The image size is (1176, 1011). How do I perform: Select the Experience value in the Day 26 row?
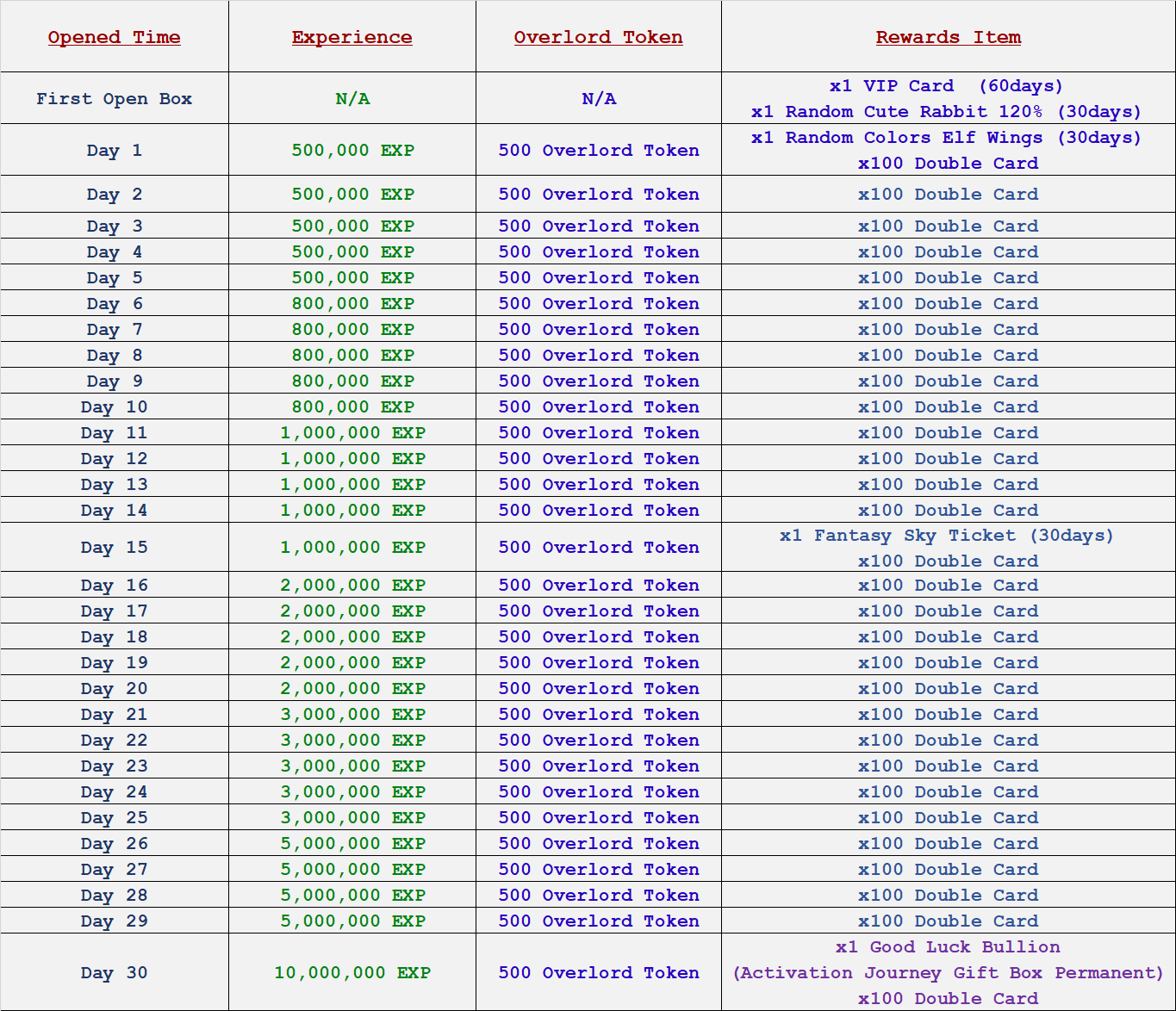(x=352, y=844)
